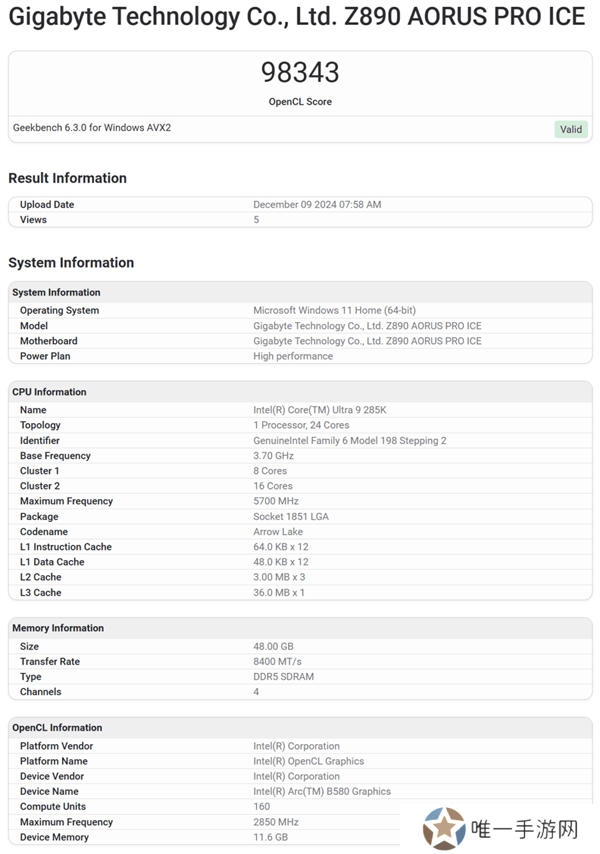This screenshot has height=854, width=600.
Task: Click the Model row's Gigabyte value
Action: coord(368,326)
